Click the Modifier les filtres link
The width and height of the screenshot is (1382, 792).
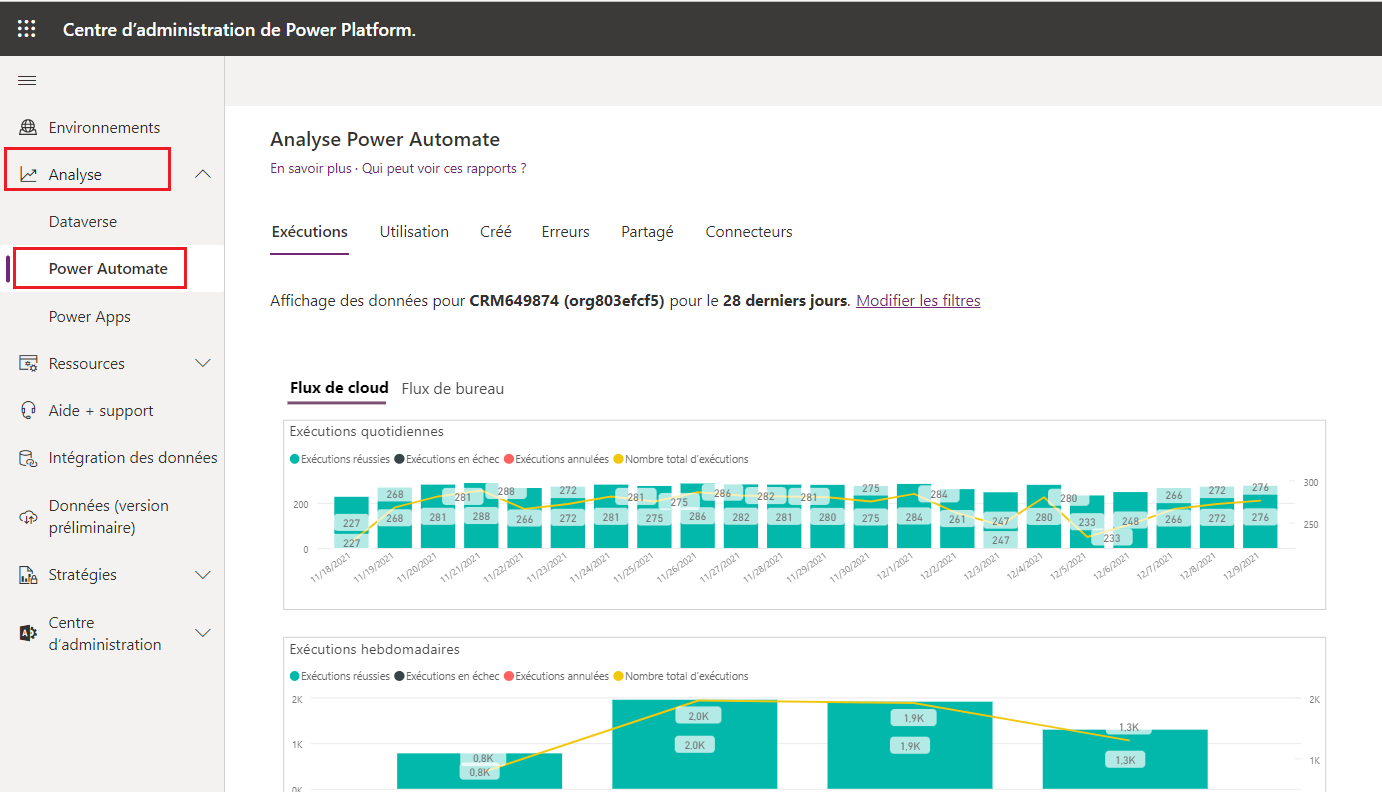tap(918, 301)
